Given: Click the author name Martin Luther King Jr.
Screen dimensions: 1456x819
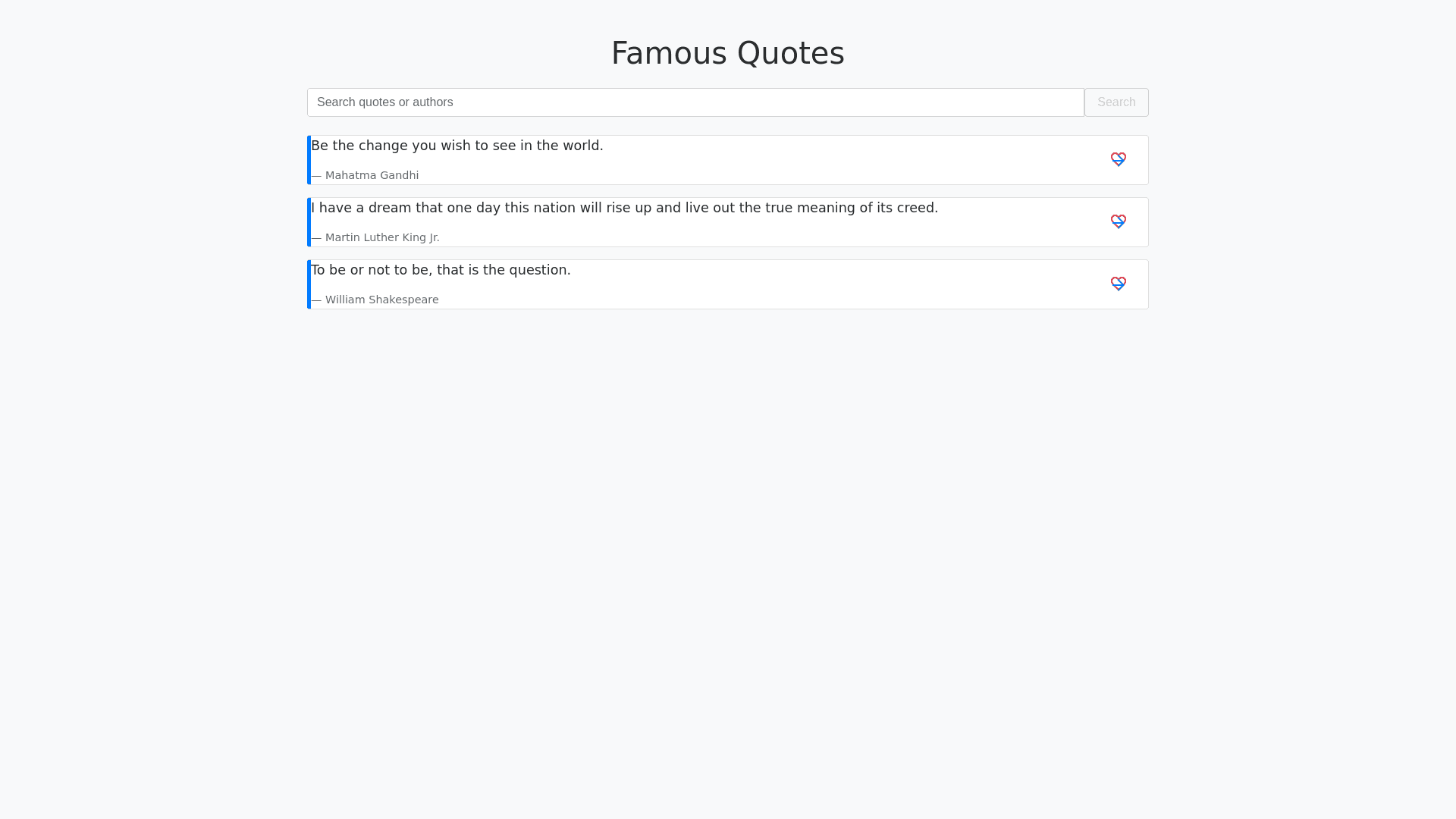Looking at the screenshot, I should tap(382, 237).
